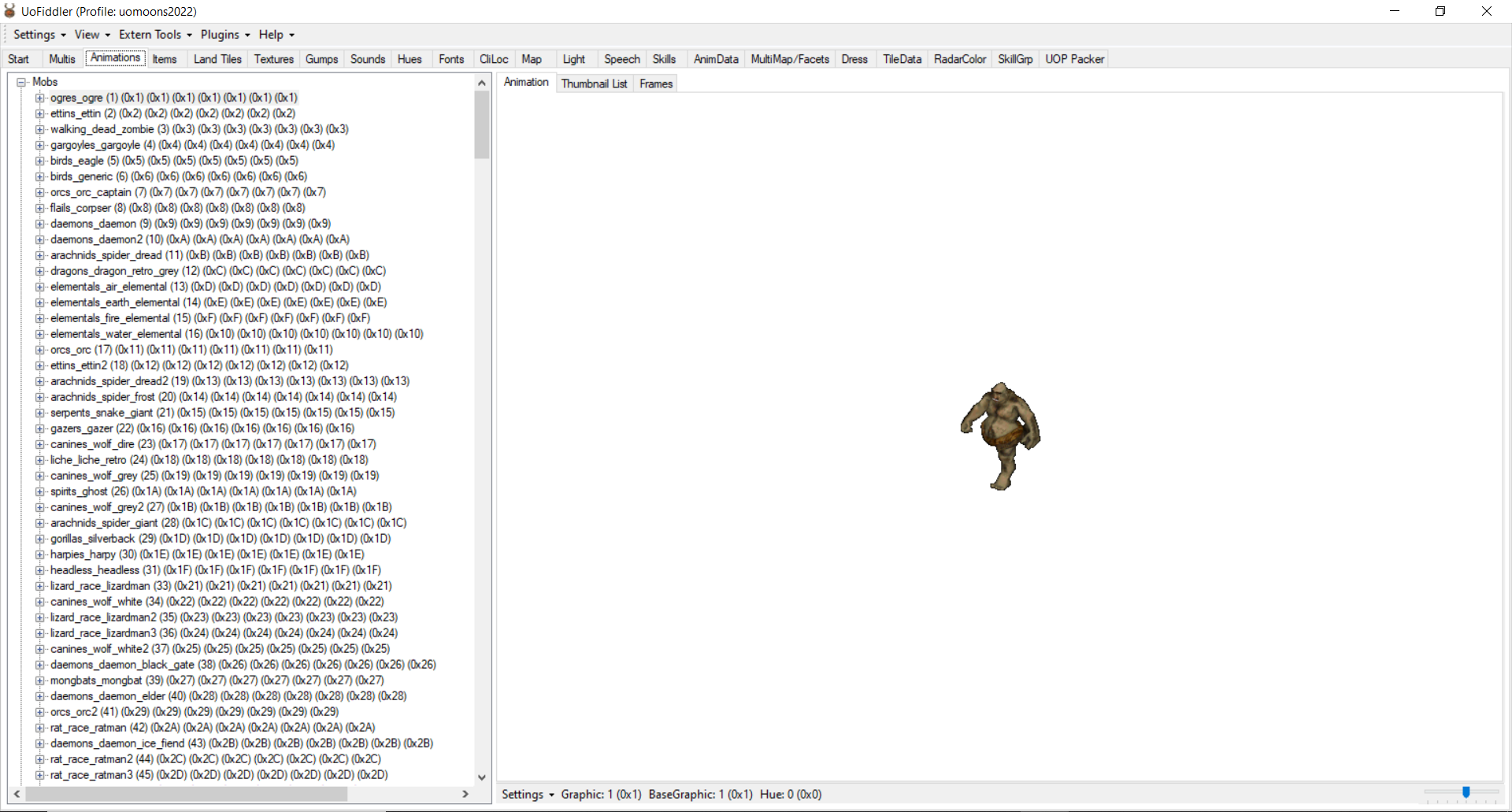Expand the gorillas_silverback tree node
Screen dimensions: 1512x812
pos(39,539)
